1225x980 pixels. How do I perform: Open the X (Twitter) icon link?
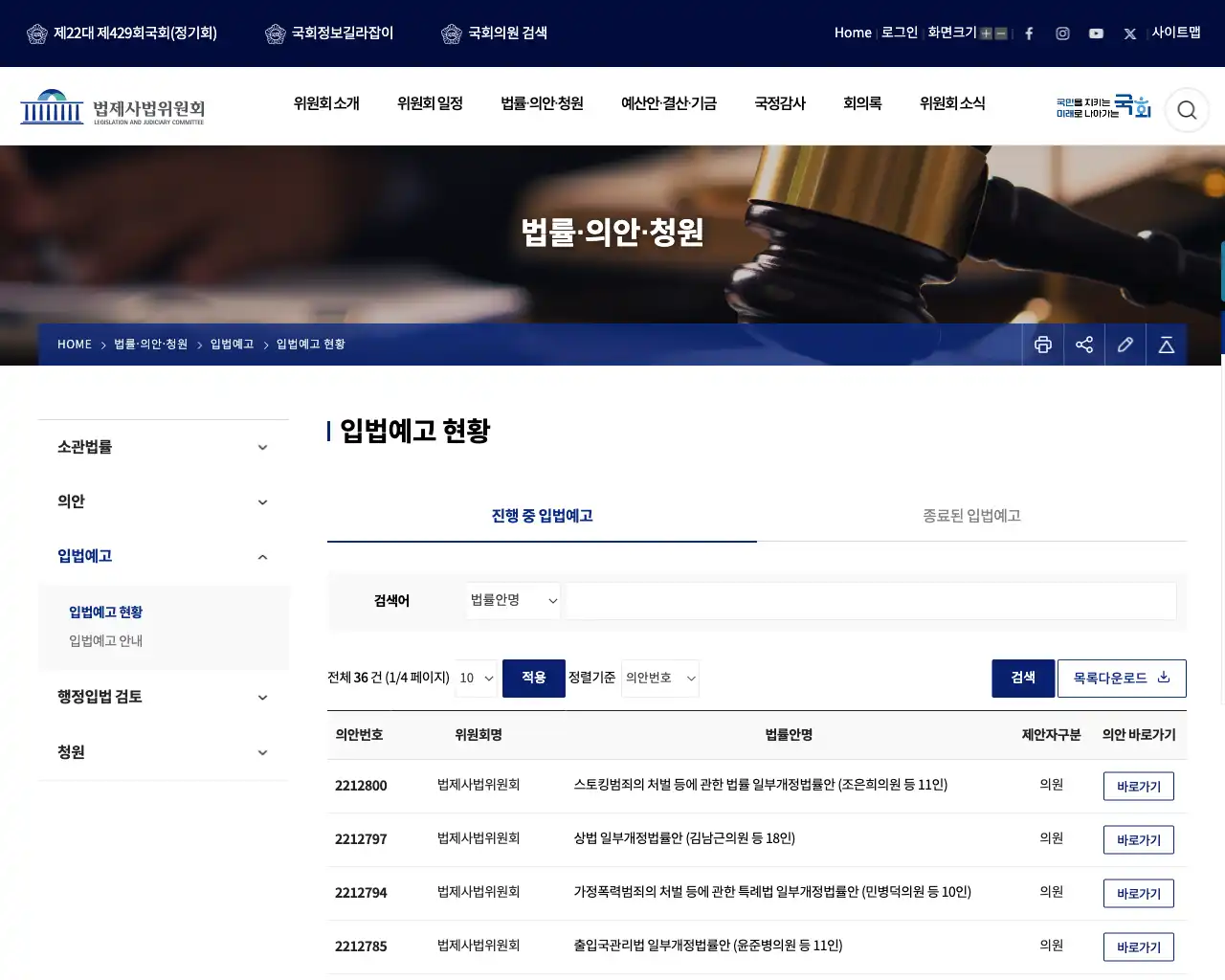coord(1130,33)
